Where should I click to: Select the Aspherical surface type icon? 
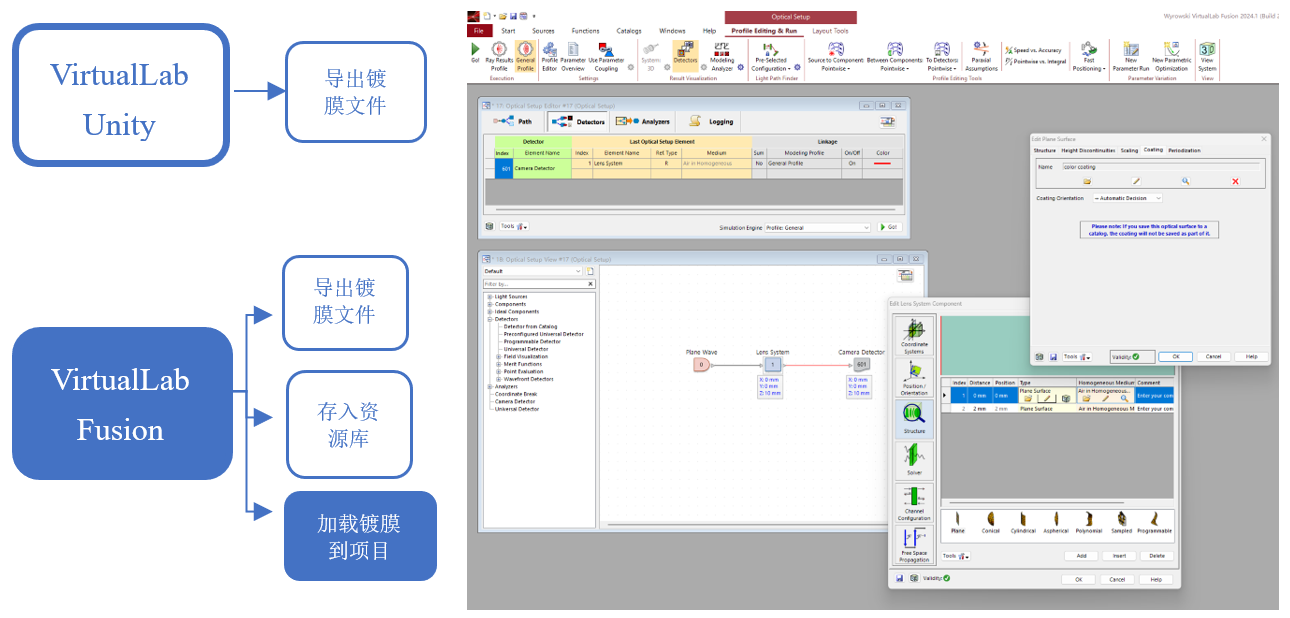click(1057, 519)
